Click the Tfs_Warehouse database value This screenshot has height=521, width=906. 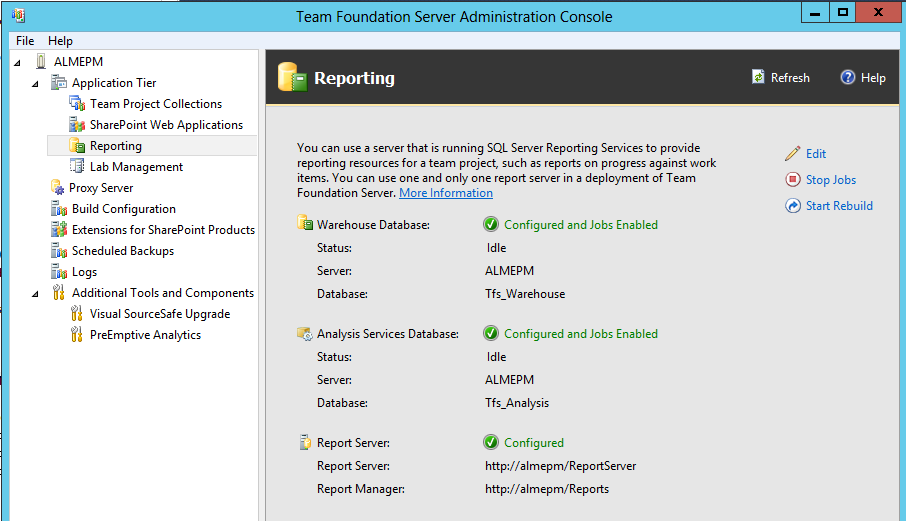tap(525, 294)
